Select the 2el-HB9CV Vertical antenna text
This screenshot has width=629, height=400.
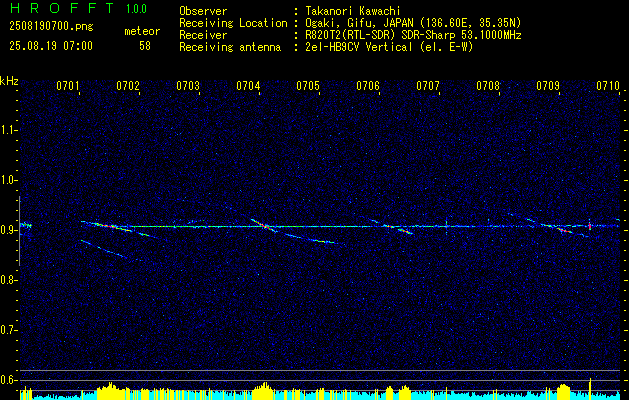click(x=389, y=47)
